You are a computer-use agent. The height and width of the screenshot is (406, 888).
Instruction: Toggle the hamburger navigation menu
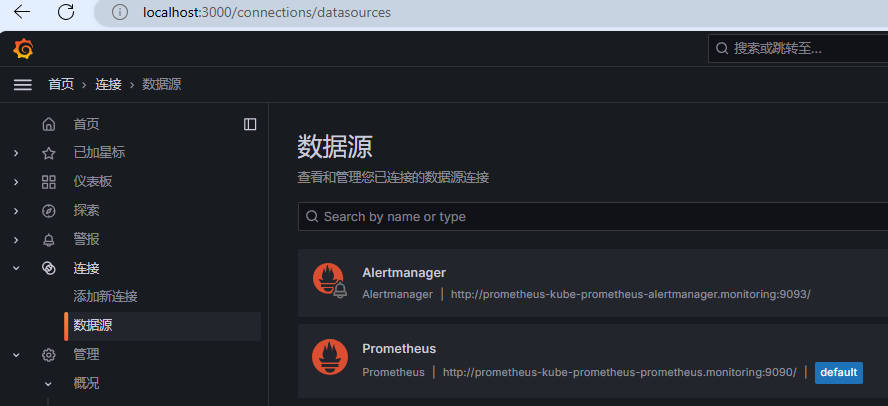(22, 85)
